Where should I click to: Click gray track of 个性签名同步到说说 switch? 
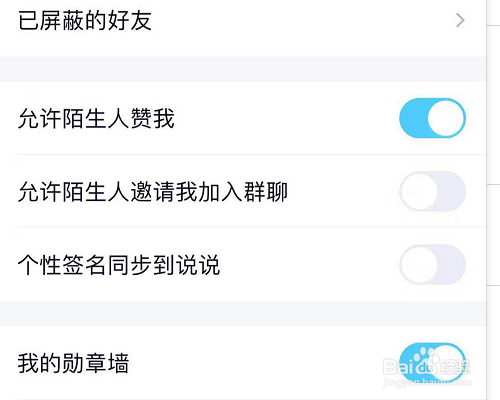click(452, 264)
